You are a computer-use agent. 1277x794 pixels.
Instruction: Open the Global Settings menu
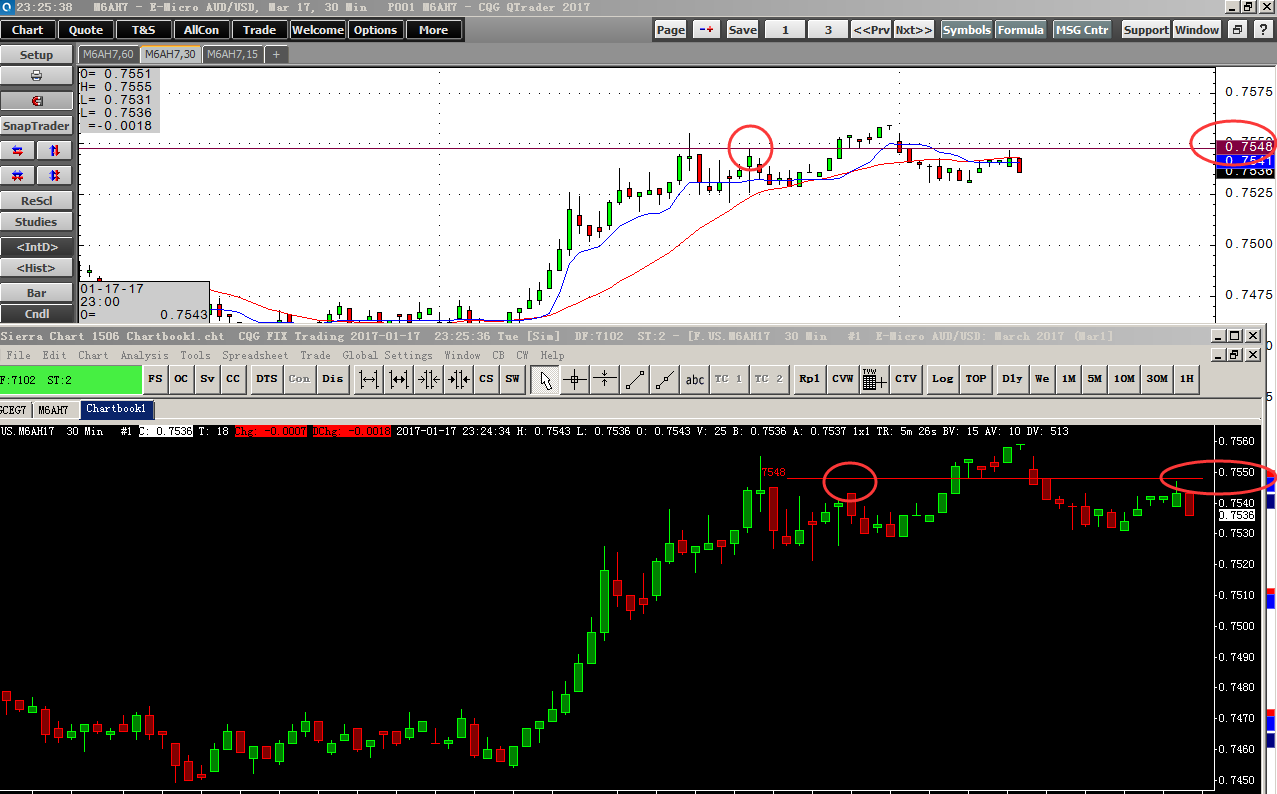coord(387,355)
